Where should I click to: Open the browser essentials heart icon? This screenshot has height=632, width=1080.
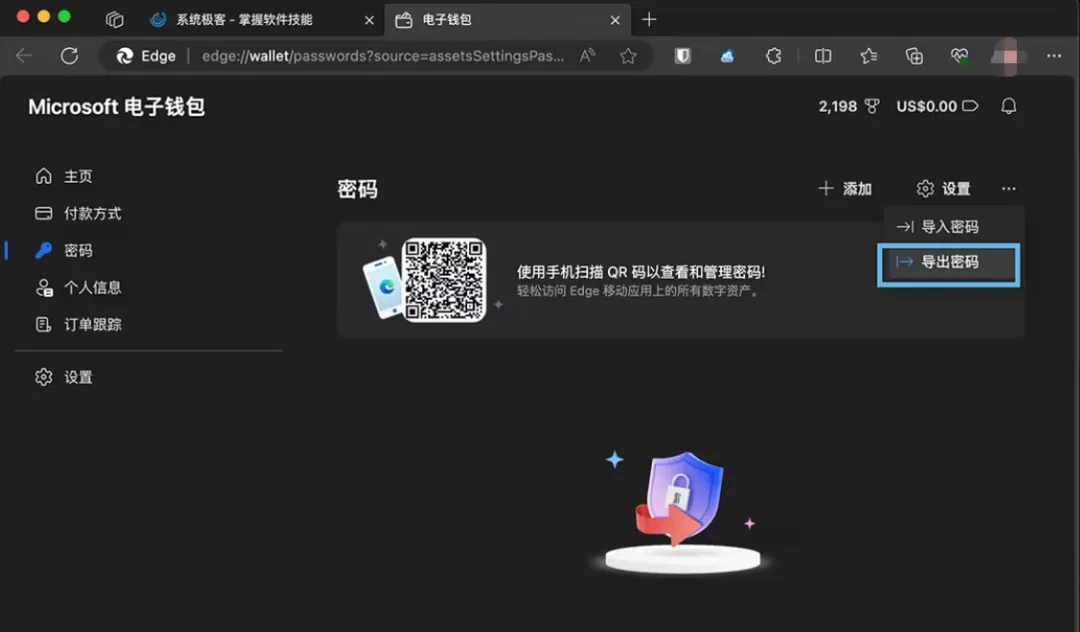point(959,56)
